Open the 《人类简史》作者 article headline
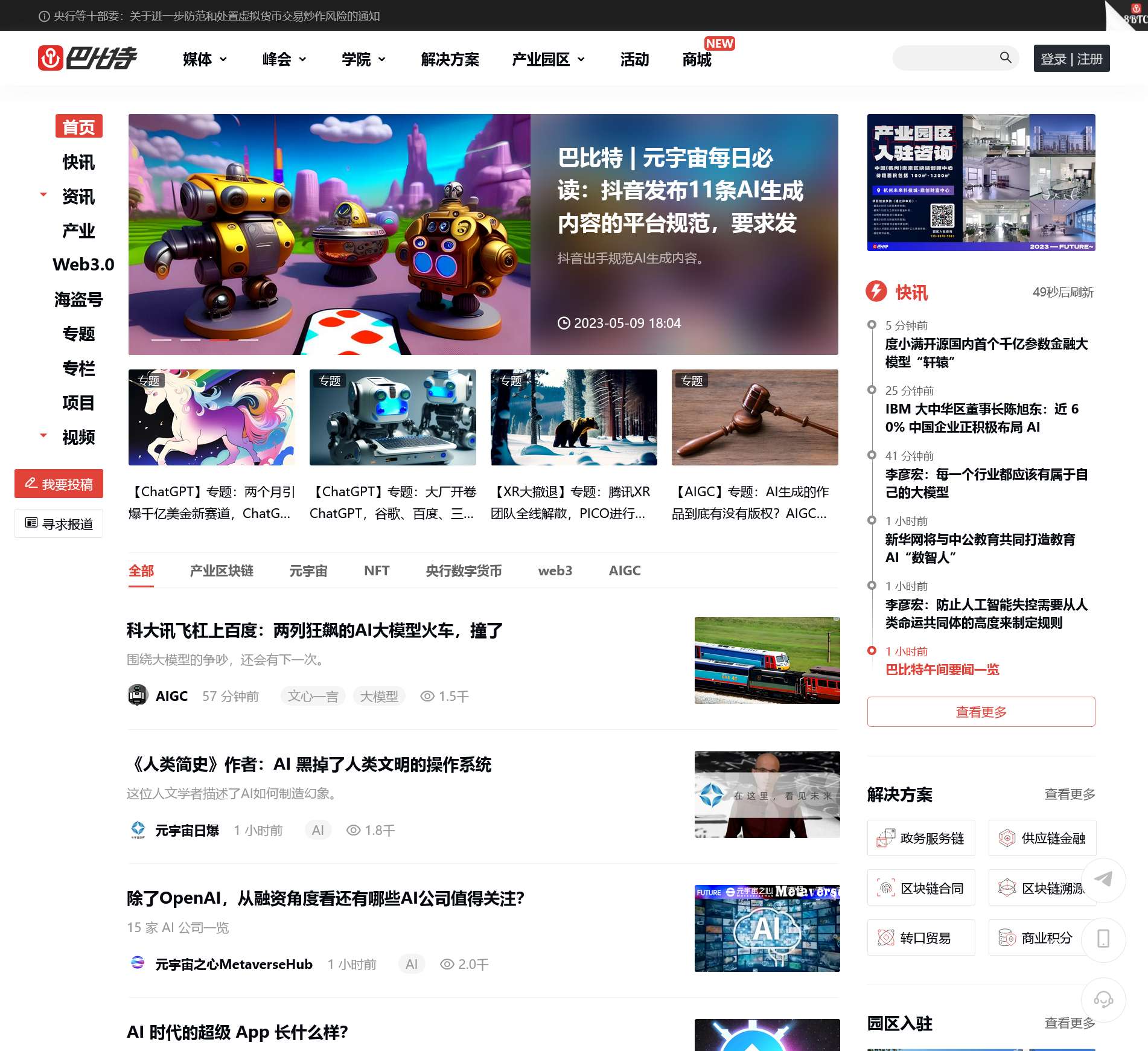The width and height of the screenshot is (1148, 1051). tap(309, 765)
